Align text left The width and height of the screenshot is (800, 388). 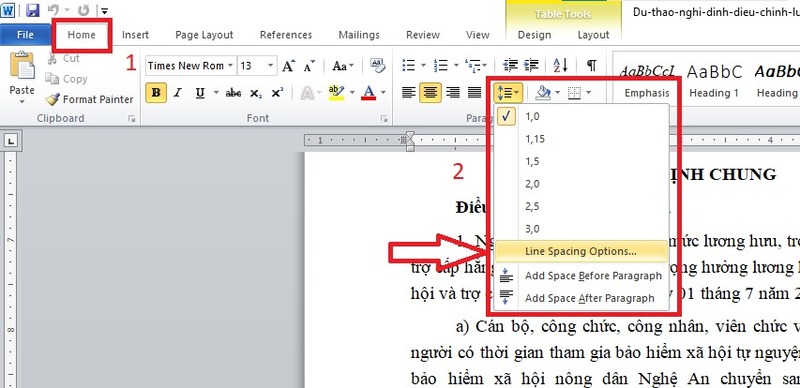pos(409,93)
